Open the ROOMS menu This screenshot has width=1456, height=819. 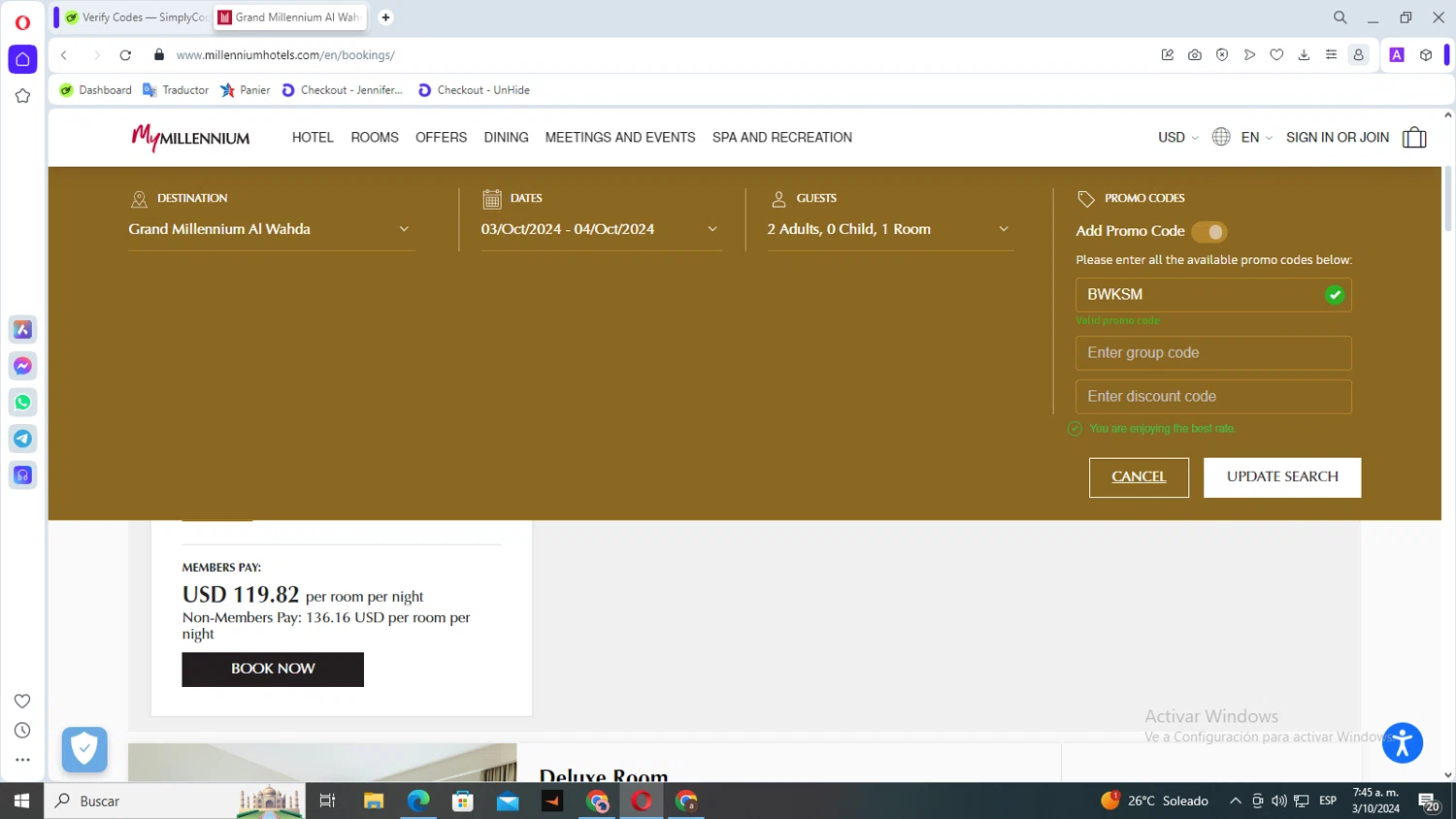coord(375,138)
